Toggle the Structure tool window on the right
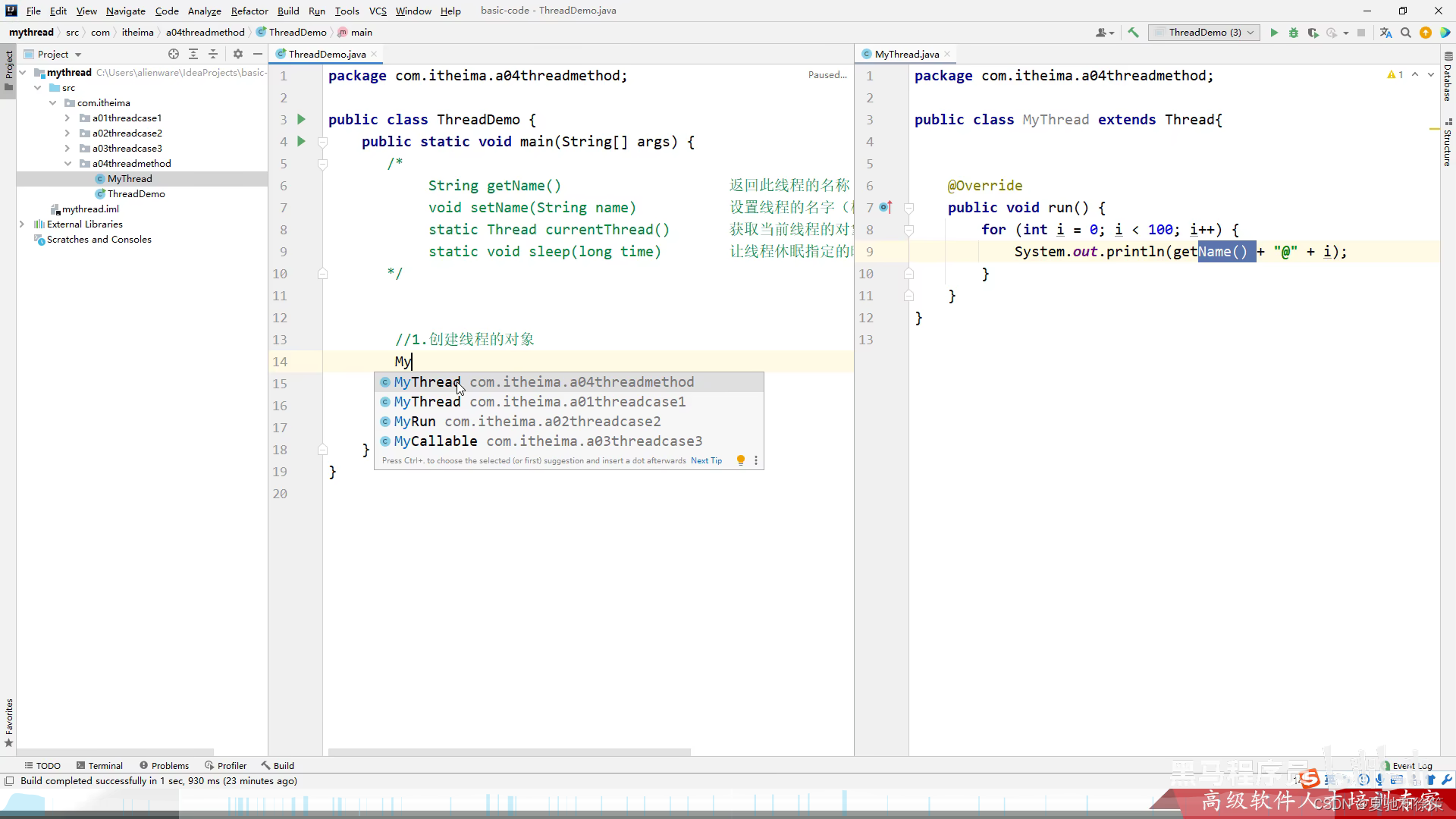Viewport: 1456px width, 819px height. pos(1448,144)
